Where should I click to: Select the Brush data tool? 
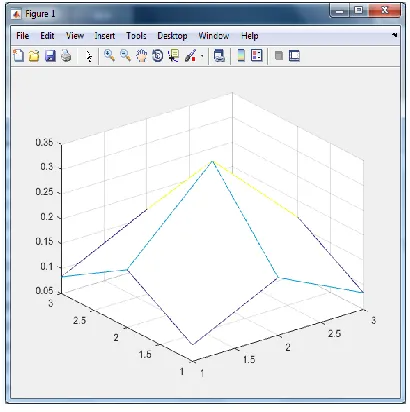point(190,56)
